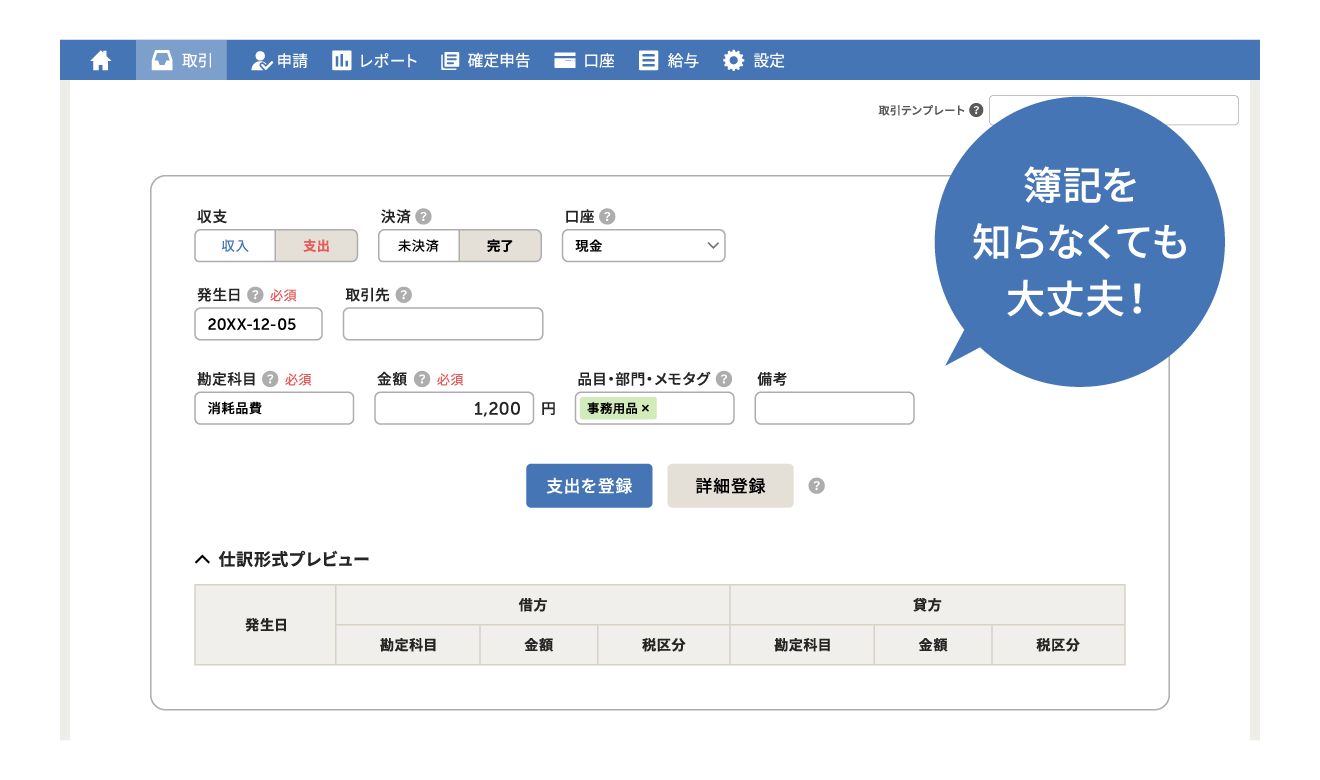Click 勘定科目 header under 借方

click(408, 645)
